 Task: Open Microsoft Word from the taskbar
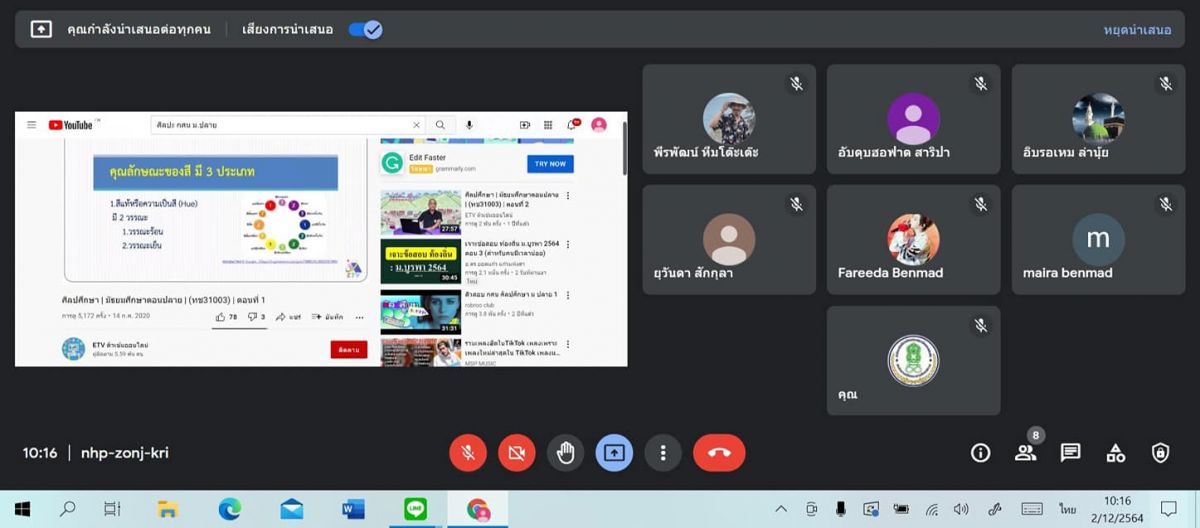click(353, 509)
